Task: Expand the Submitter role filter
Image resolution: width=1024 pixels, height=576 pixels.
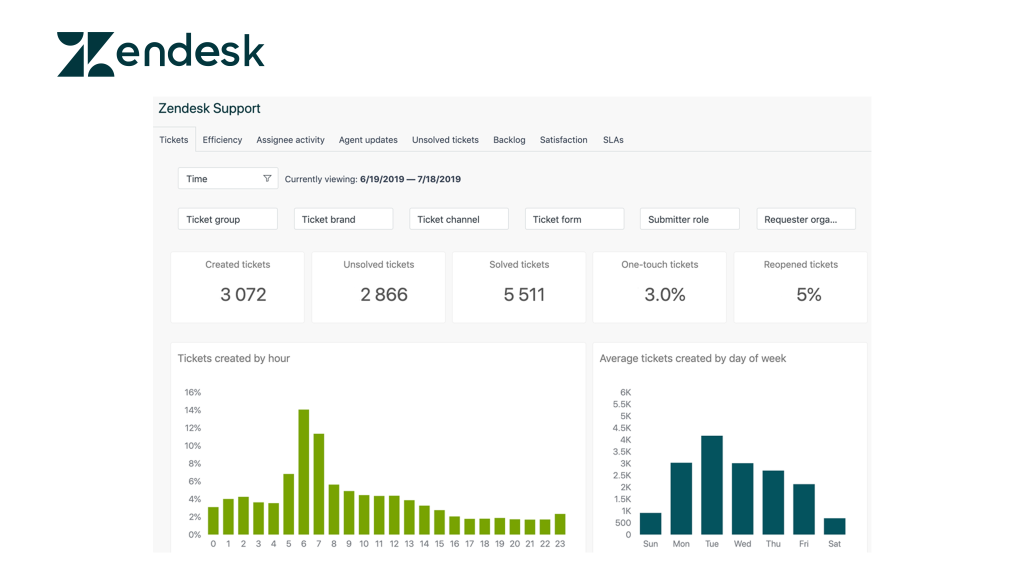Action: [x=690, y=219]
